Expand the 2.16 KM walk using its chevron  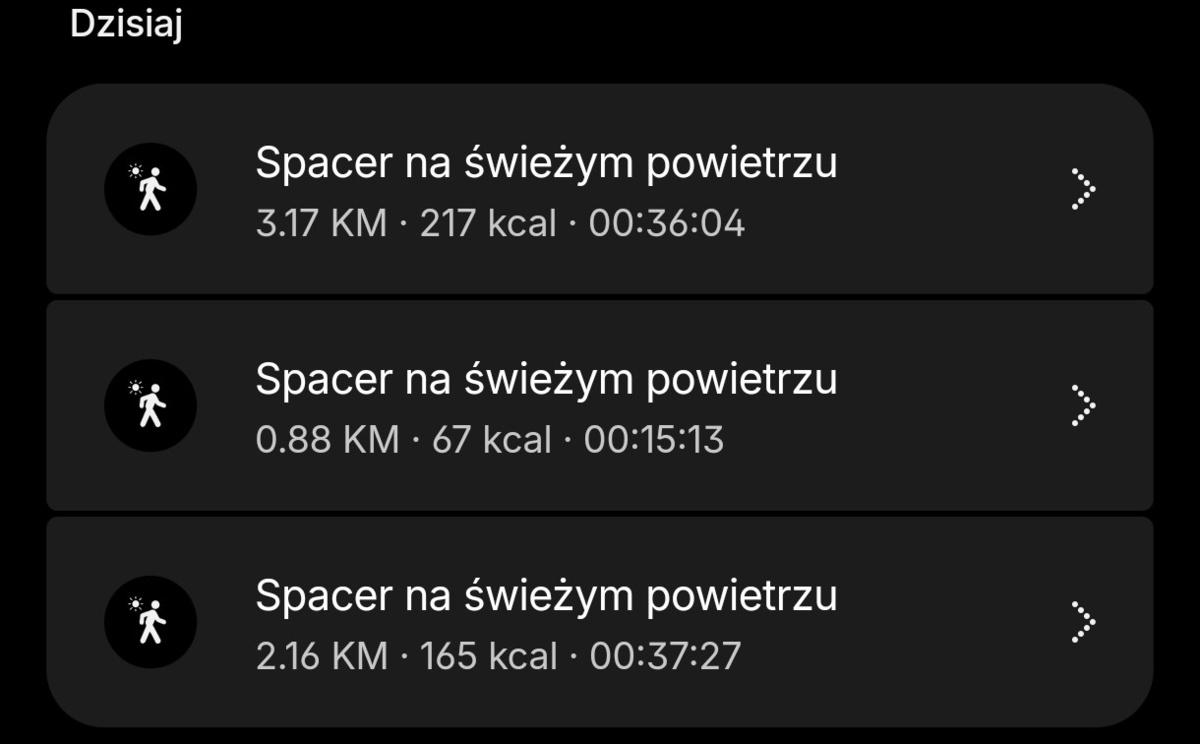click(x=1082, y=622)
